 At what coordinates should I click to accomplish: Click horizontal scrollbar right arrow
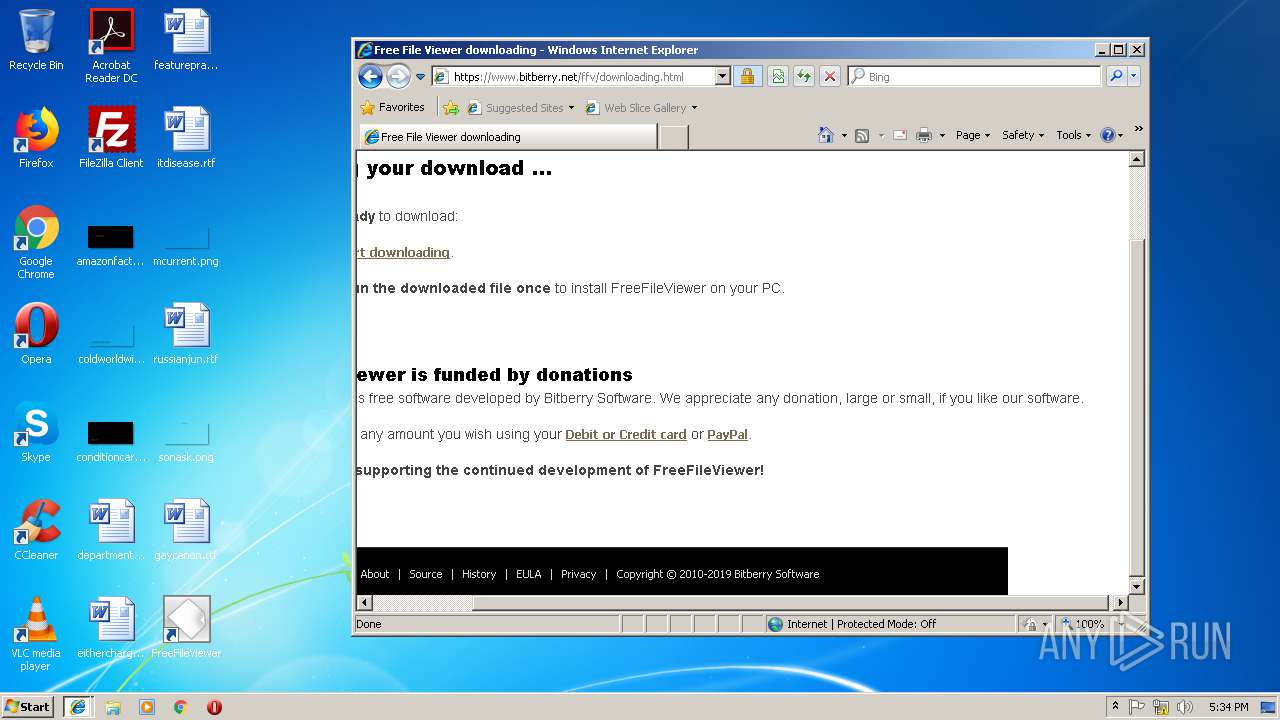(x=1120, y=603)
